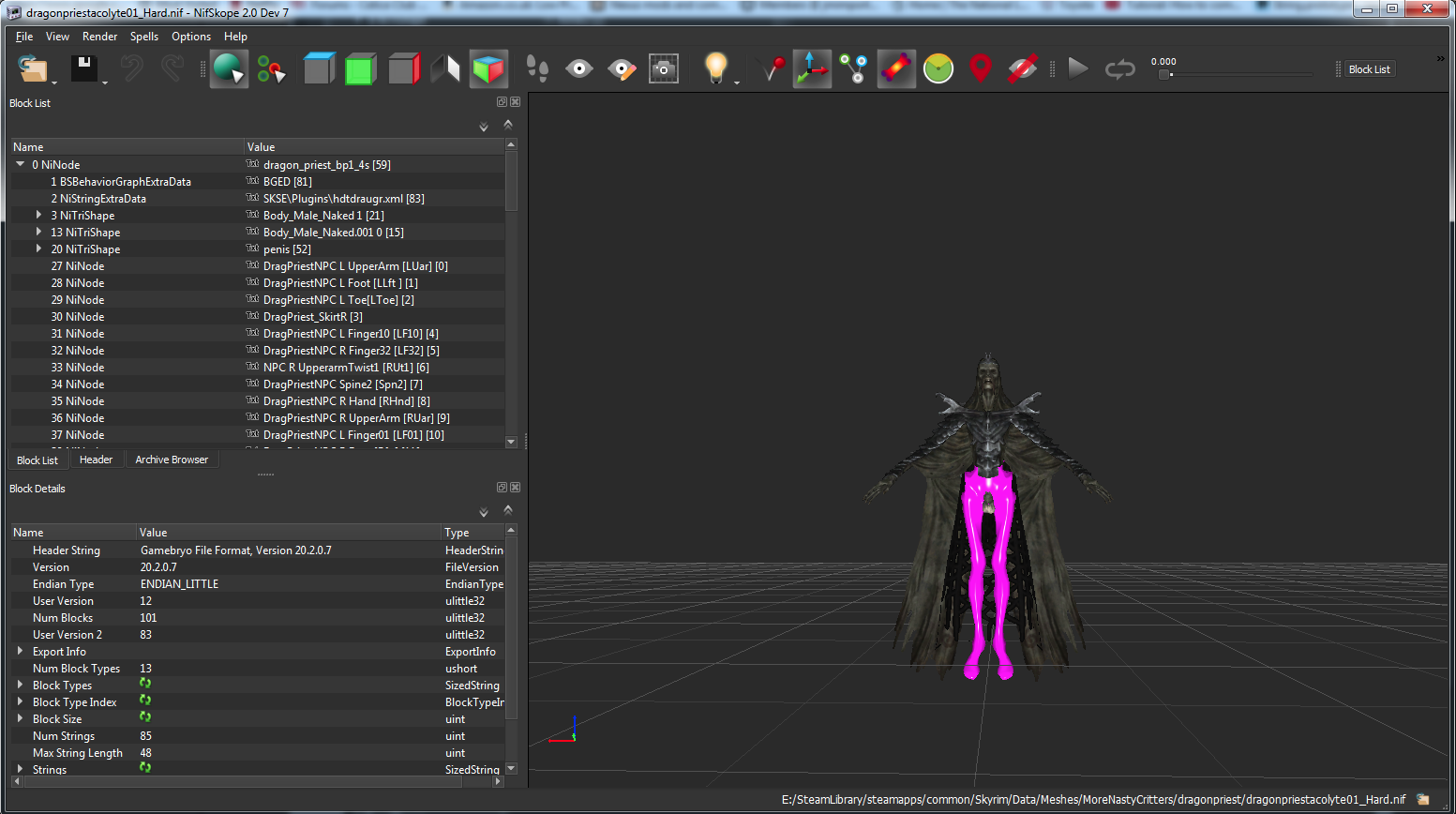Expand the Block Type Index row
Image resolution: width=1456 pixels, height=814 pixels.
[x=20, y=701]
